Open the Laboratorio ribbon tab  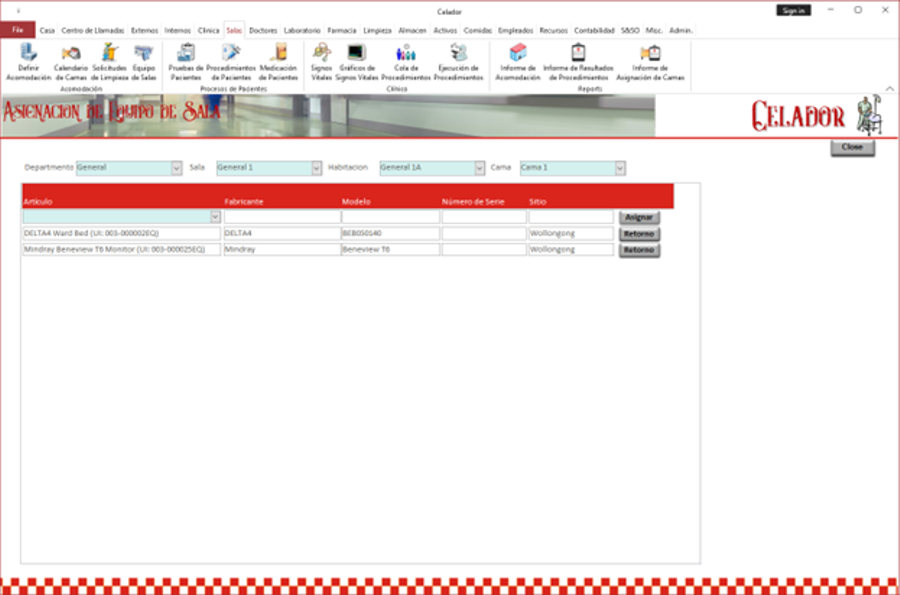click(302, 31)
